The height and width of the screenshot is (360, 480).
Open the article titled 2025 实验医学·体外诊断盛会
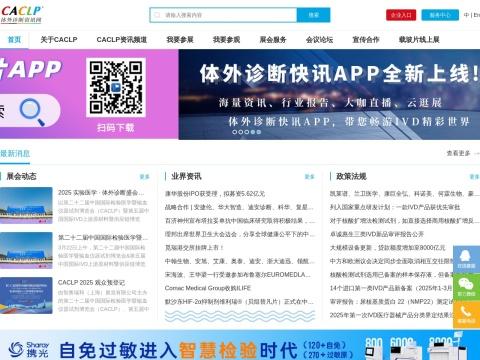[101, 193]
